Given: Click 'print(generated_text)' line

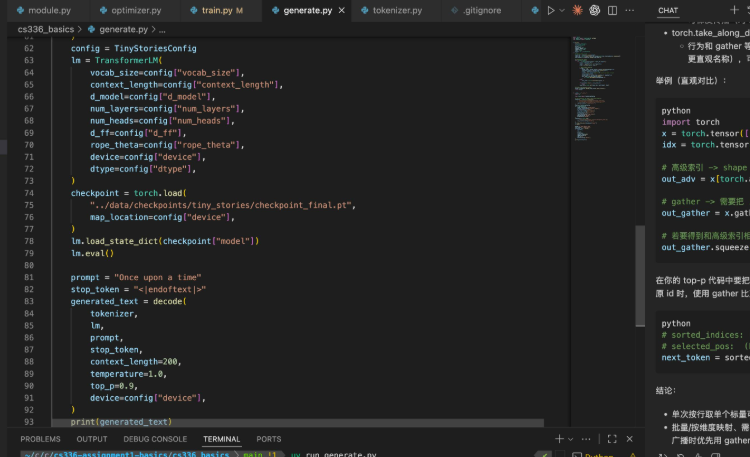Looking at the screenshot, I should point(121,422).
